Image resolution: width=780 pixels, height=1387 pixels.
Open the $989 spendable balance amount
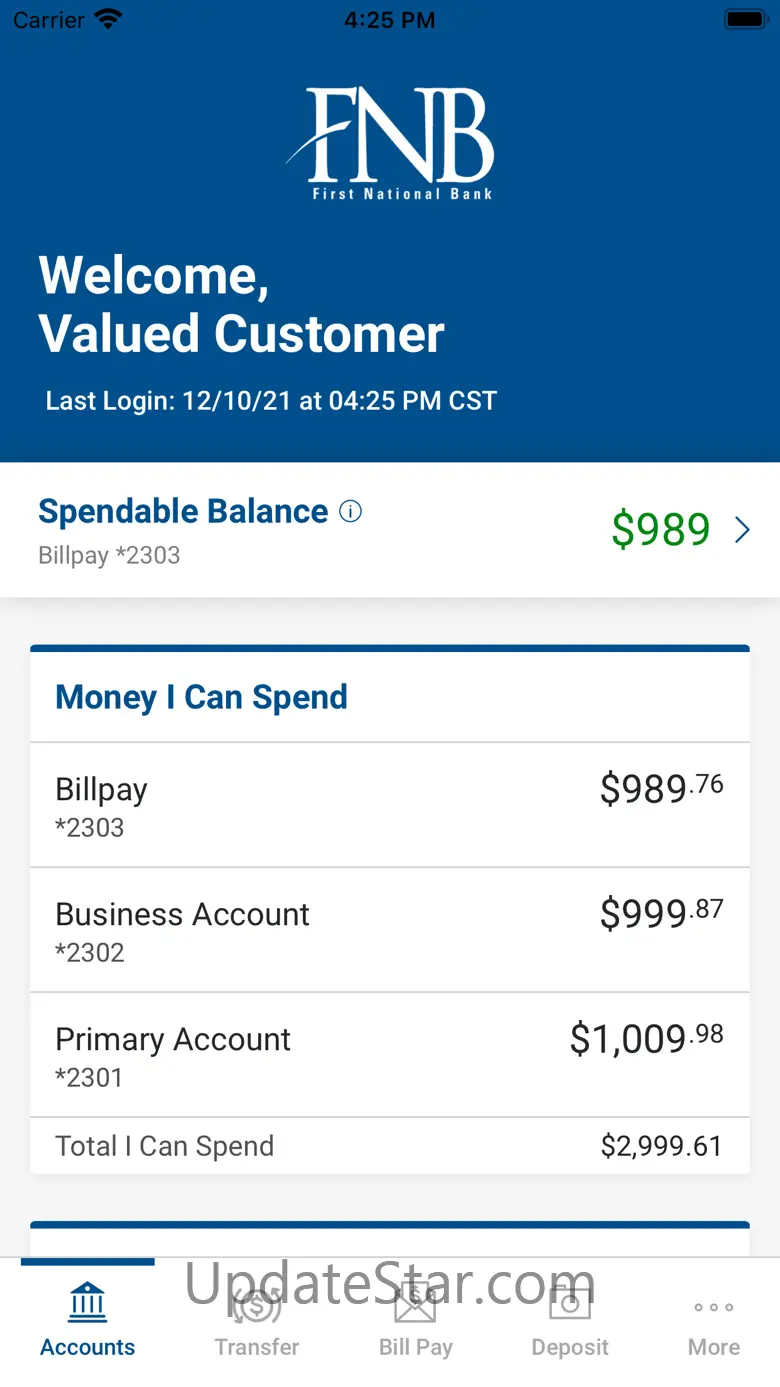point(661,530)
